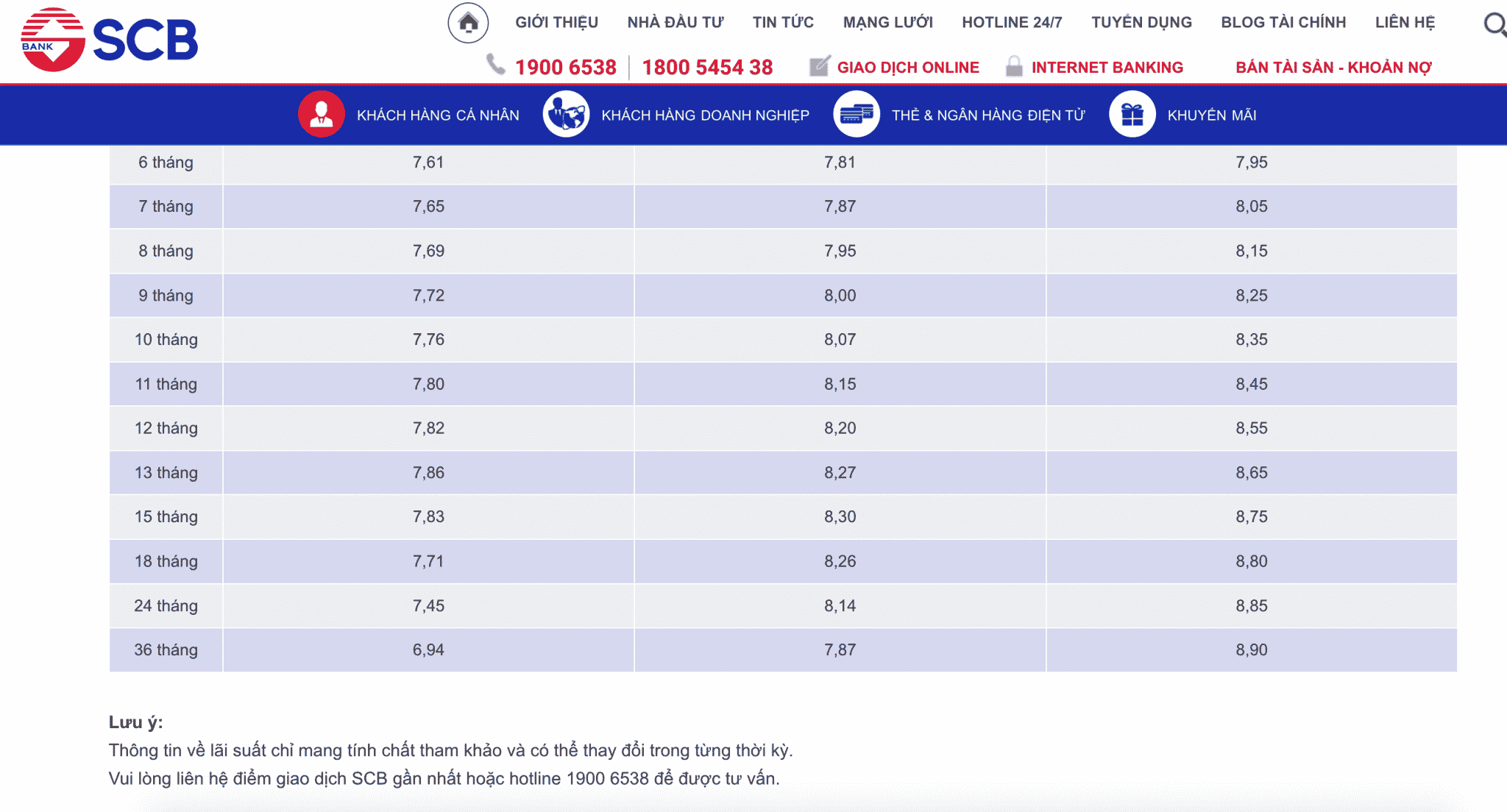The image size is (1507, 812).
Task: Click the red personal customer icon
Action: [x=322, y=115]
